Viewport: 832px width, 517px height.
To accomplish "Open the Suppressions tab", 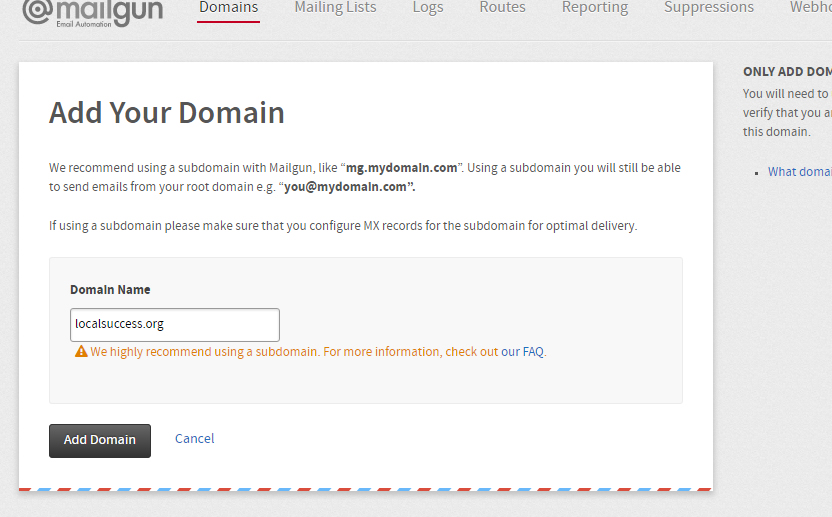I will pyautogui.click(x=709, y=8).
